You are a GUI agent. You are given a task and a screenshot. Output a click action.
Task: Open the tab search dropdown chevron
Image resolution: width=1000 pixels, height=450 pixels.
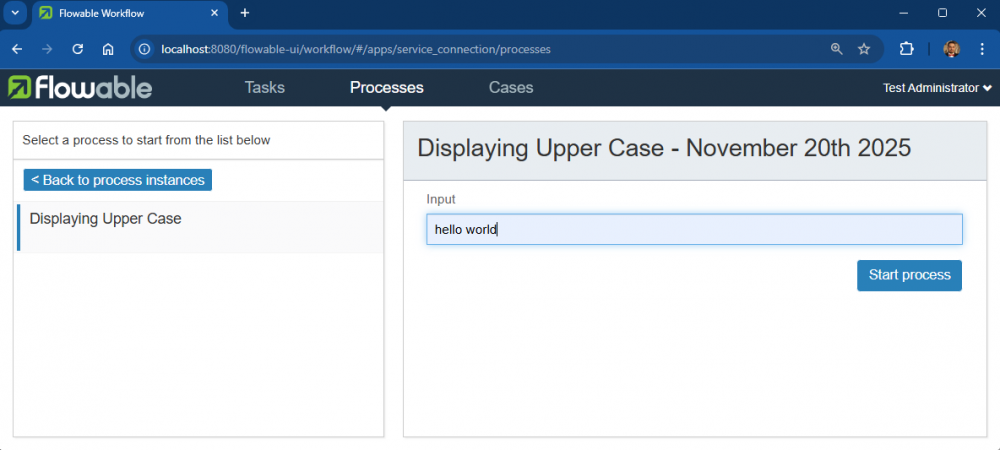pyautogui.click(x=15, y=13)
